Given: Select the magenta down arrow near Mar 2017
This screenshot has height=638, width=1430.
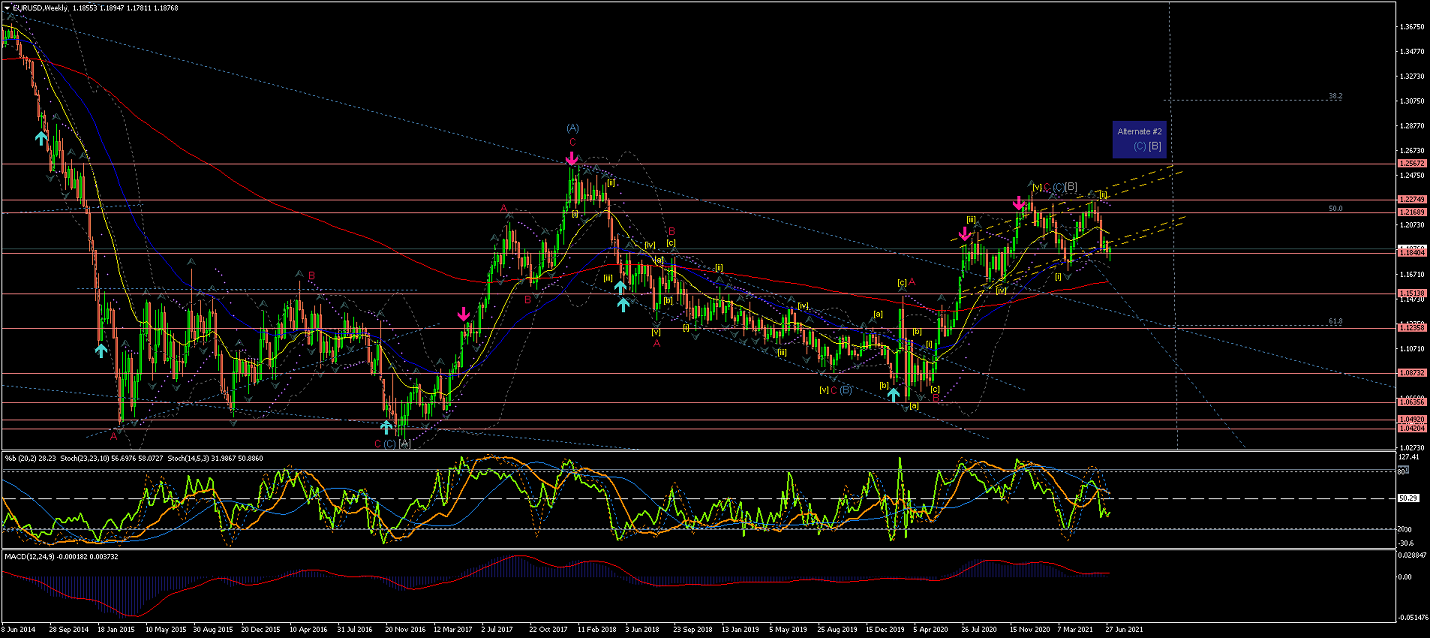Looking at the screenshot, I should click(x=464, y=315).
